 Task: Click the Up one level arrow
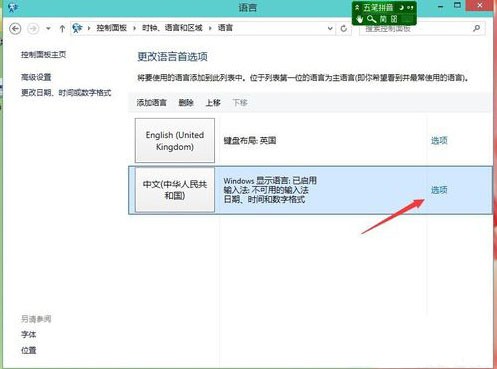[62, 29]
